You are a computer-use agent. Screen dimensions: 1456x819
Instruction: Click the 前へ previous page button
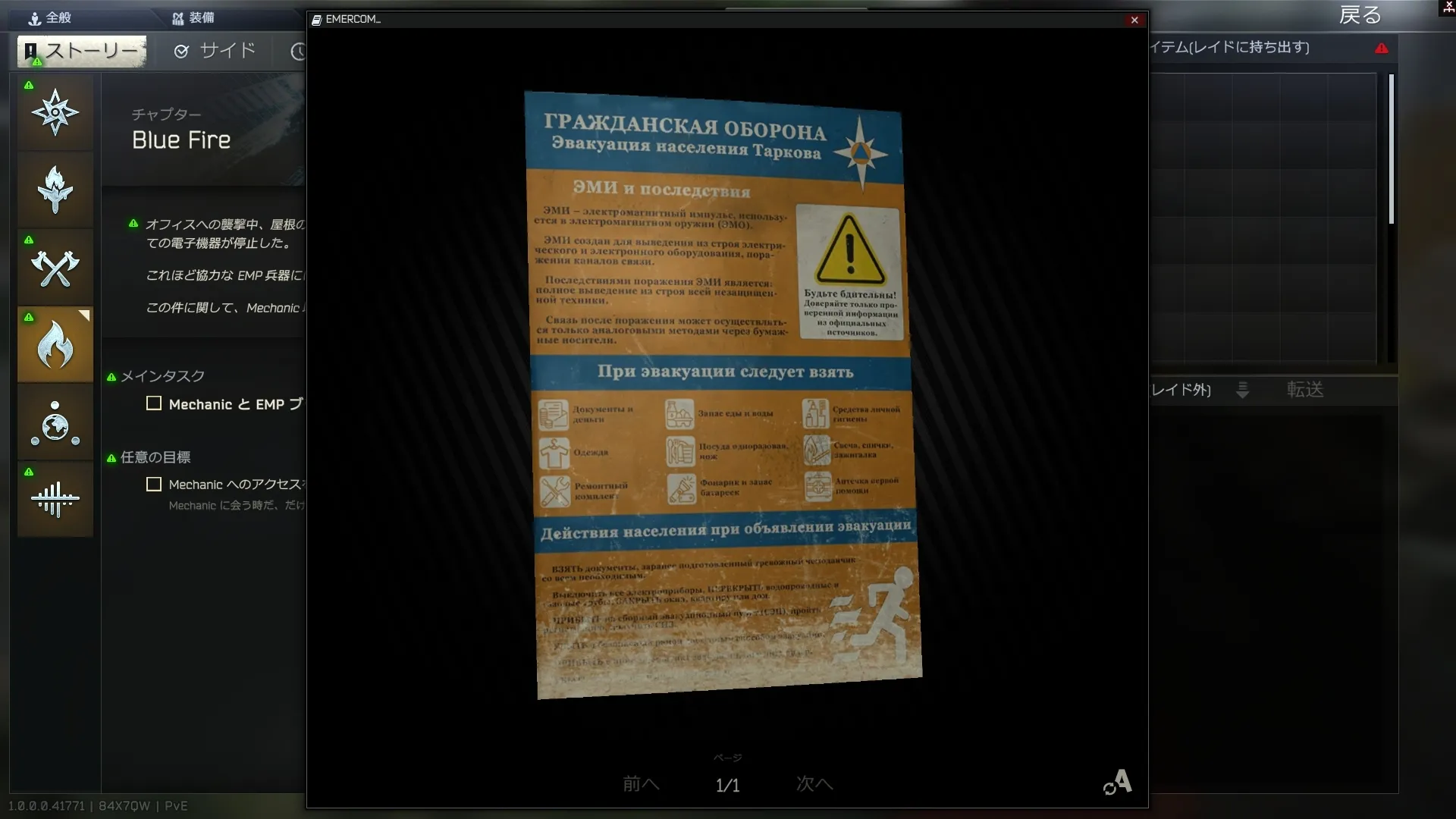(x=641, y=783)
